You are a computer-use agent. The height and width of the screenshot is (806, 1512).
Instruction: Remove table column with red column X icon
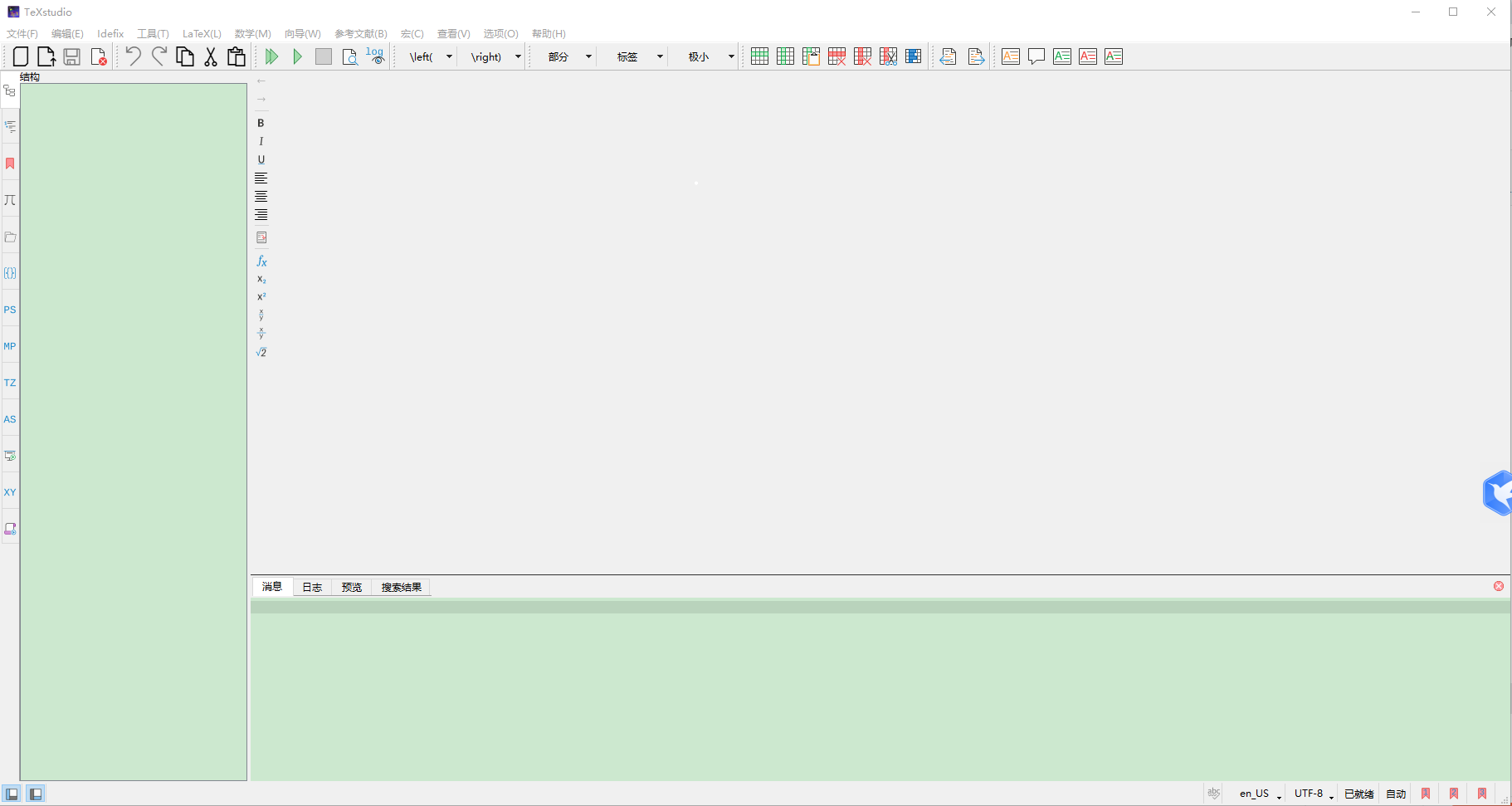coord(862,56)
